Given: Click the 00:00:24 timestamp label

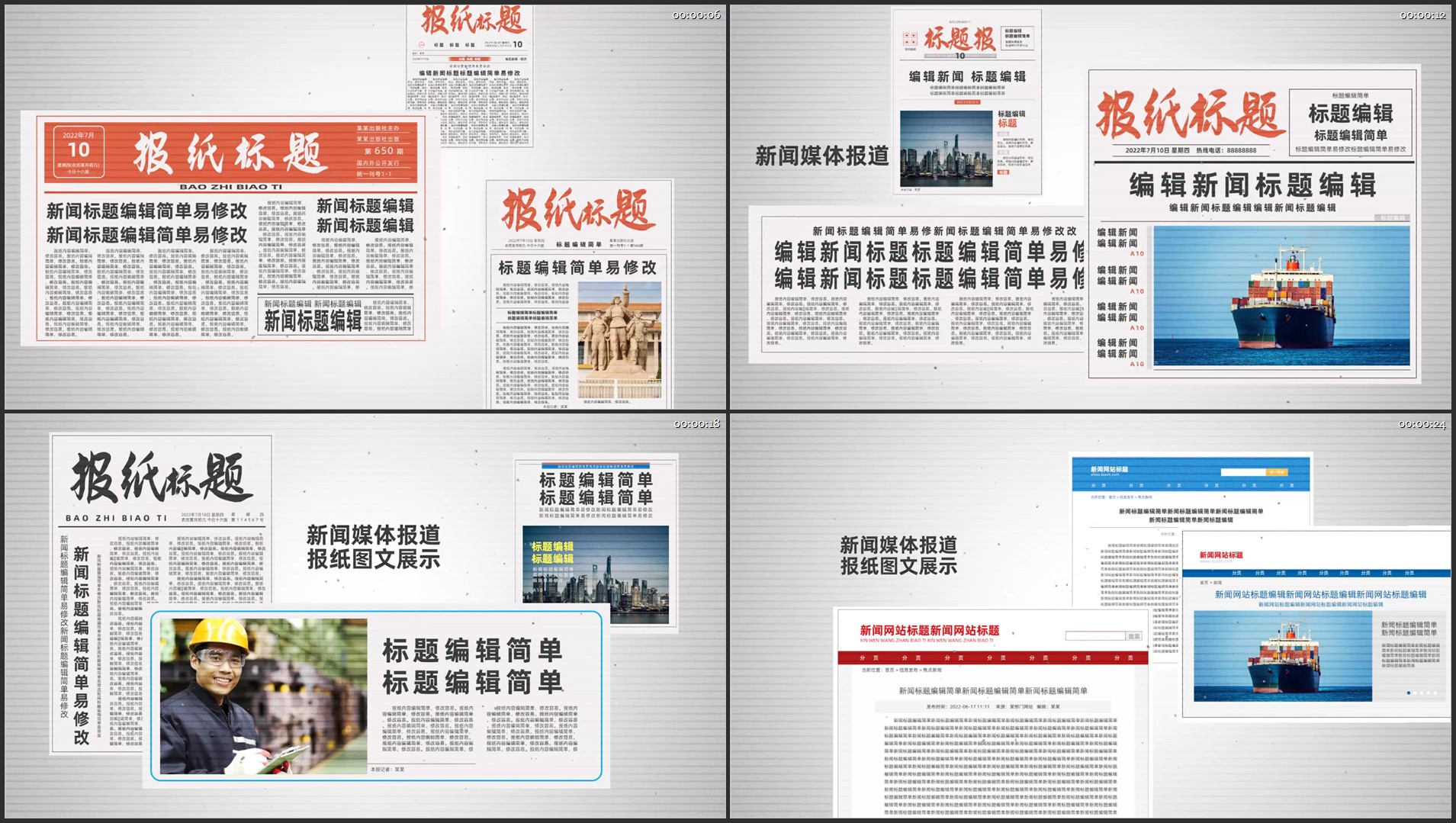Looking at the screenshot, I should [1422, 424].
